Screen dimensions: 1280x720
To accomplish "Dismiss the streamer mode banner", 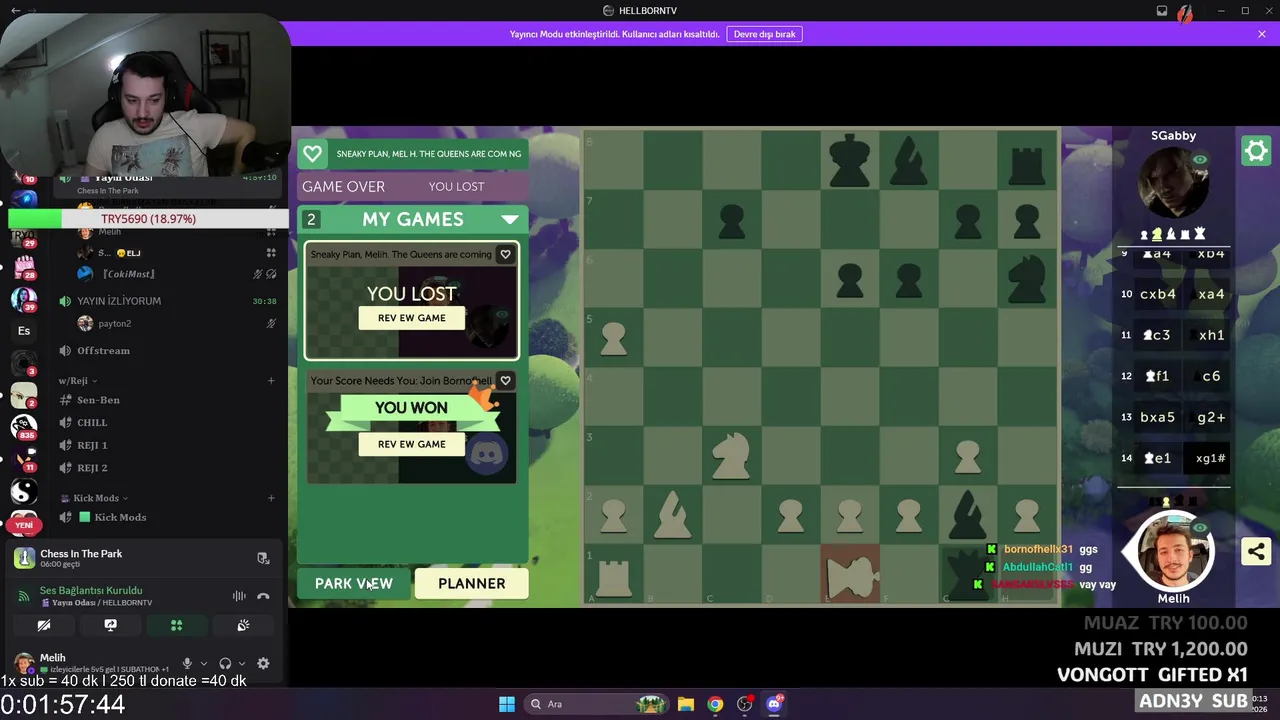I will 1262,34.
